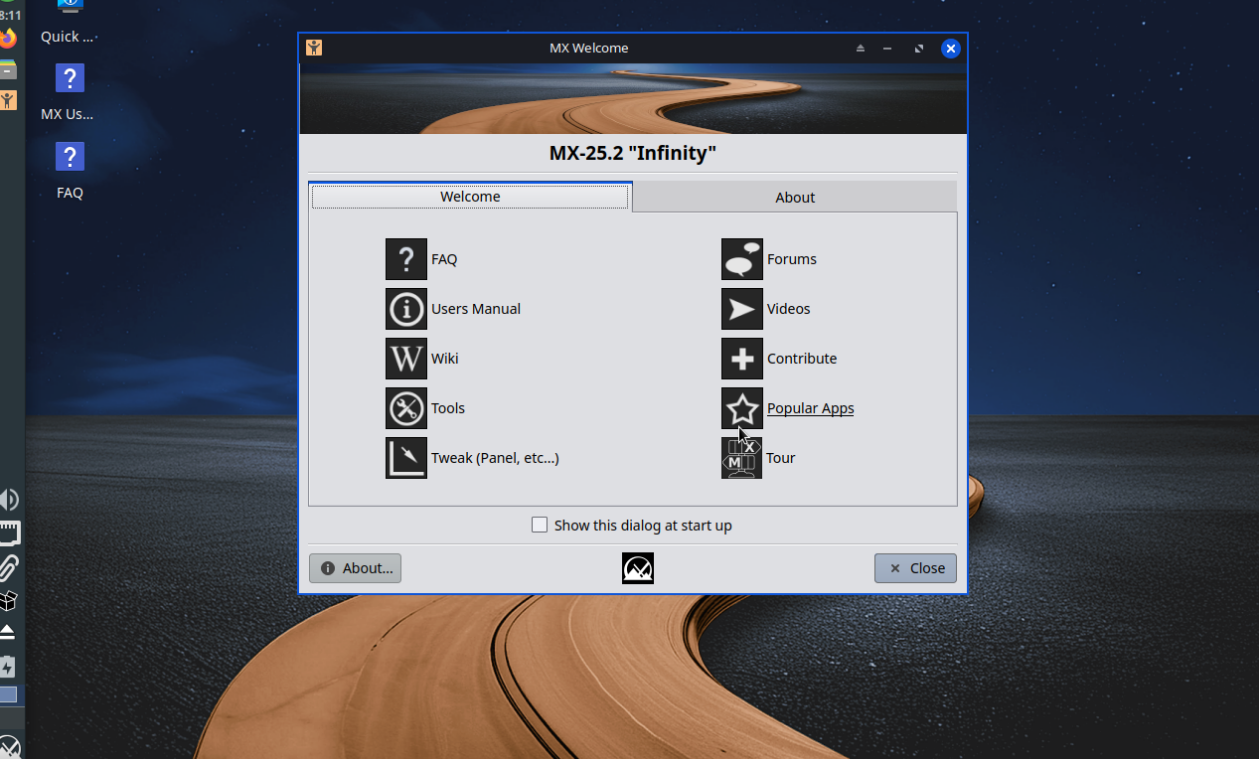Open the volume speaker icon in panel
Viewport: 1259px width, 759px height.
click(x=9, y=500)
